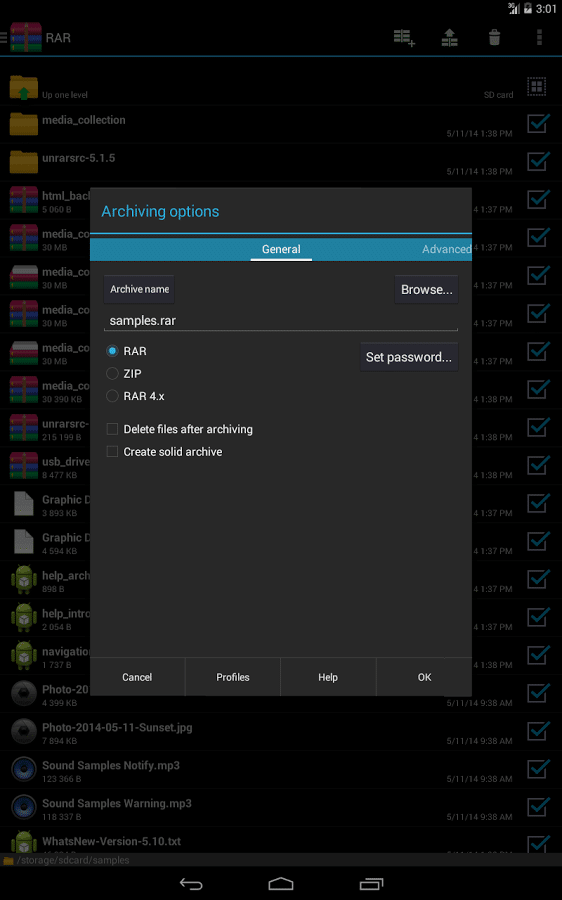The image size is (562, 900).
Task: Select the General tab
Action: [x=281, y=249]
